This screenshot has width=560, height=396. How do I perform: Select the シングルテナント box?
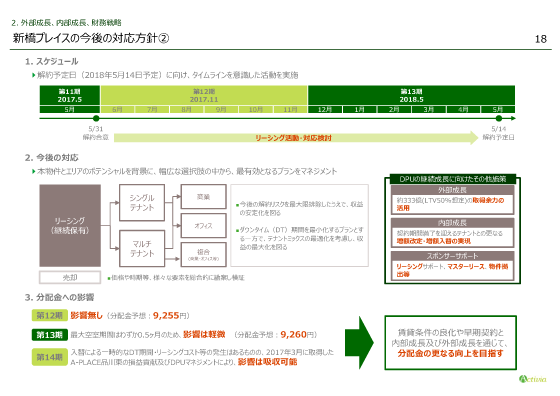pyautogui.click(x=142, y=202)
